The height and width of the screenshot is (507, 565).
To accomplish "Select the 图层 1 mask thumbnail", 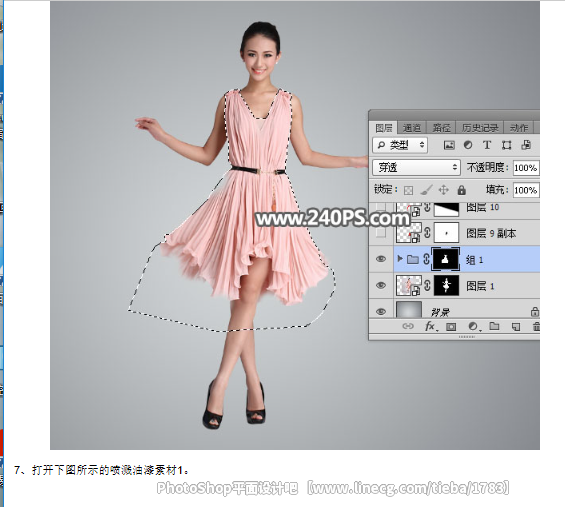I will point(446,285).
